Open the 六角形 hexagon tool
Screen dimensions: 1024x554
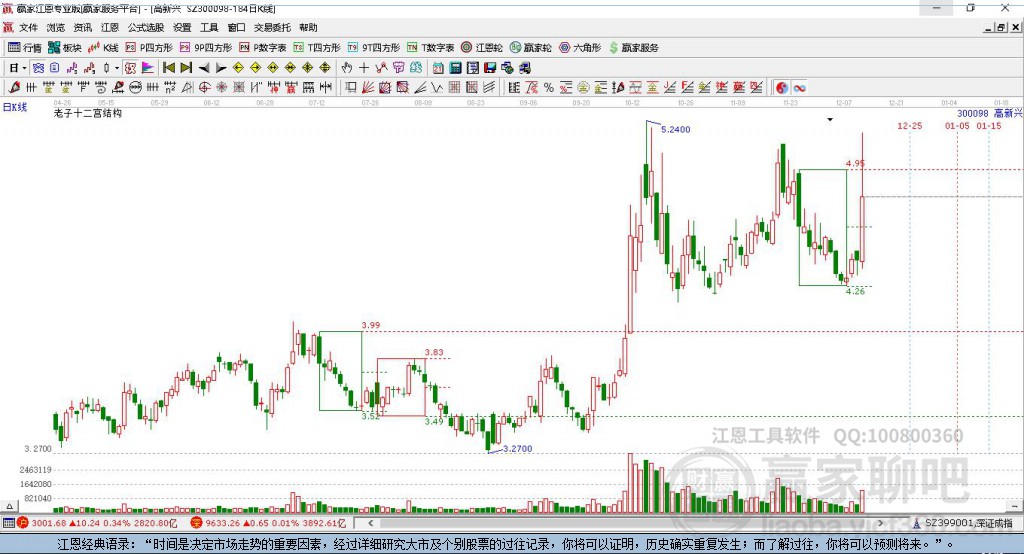point(580,48)
